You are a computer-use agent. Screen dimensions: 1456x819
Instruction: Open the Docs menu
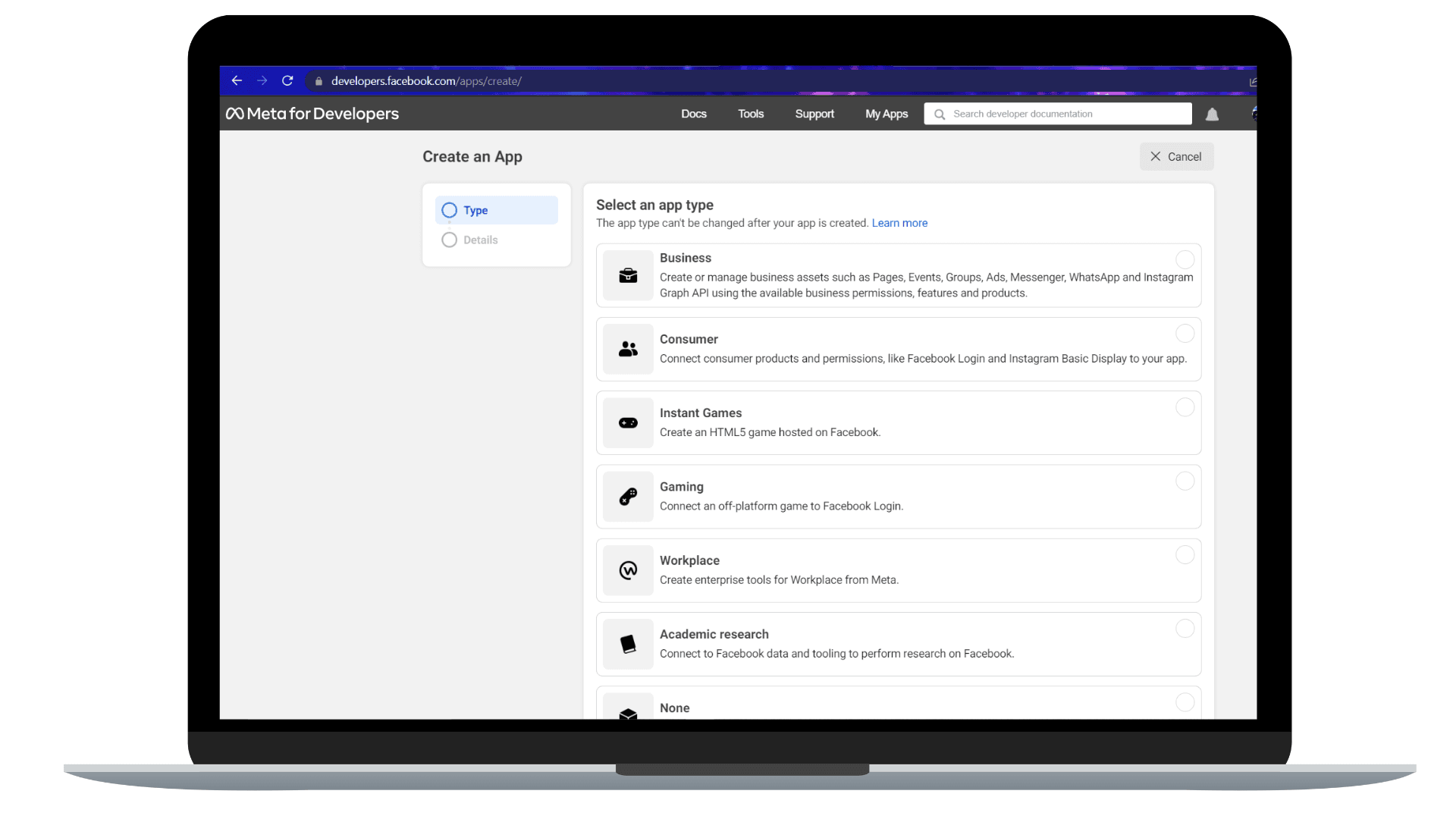(x=693, y=114)
